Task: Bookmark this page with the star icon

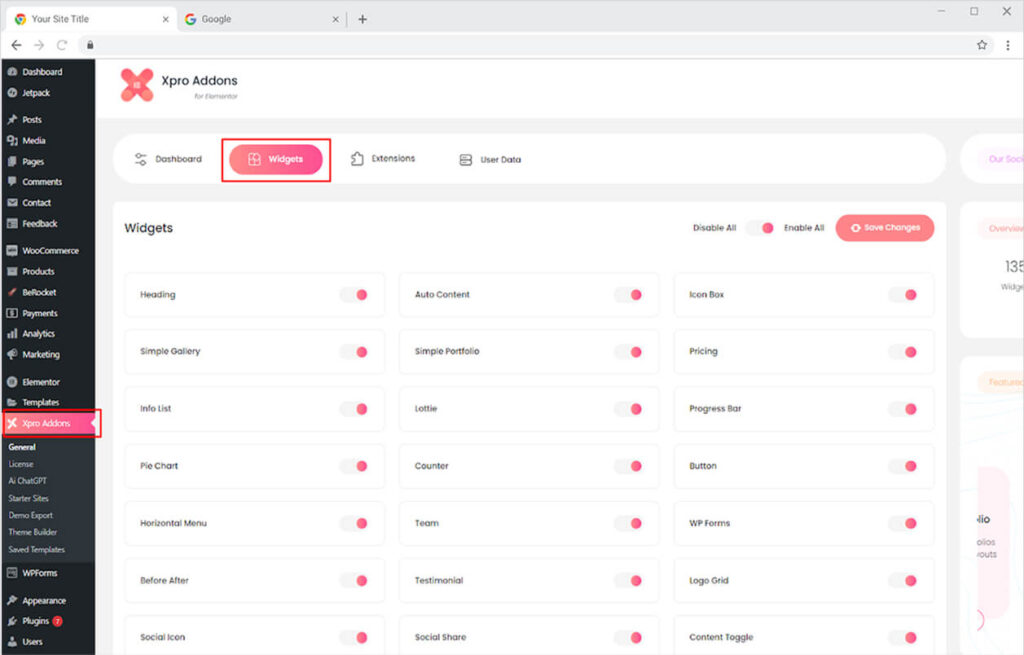Action: coord(982,45)
